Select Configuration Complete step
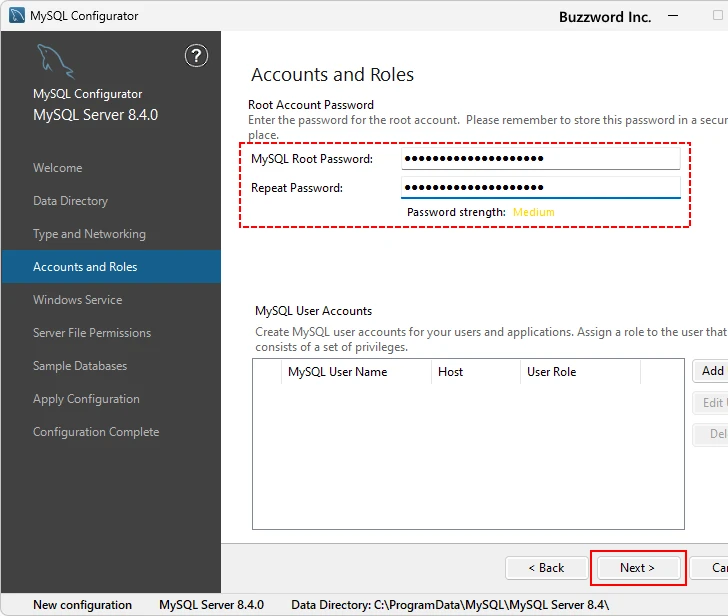 click(x=96, y=432)
